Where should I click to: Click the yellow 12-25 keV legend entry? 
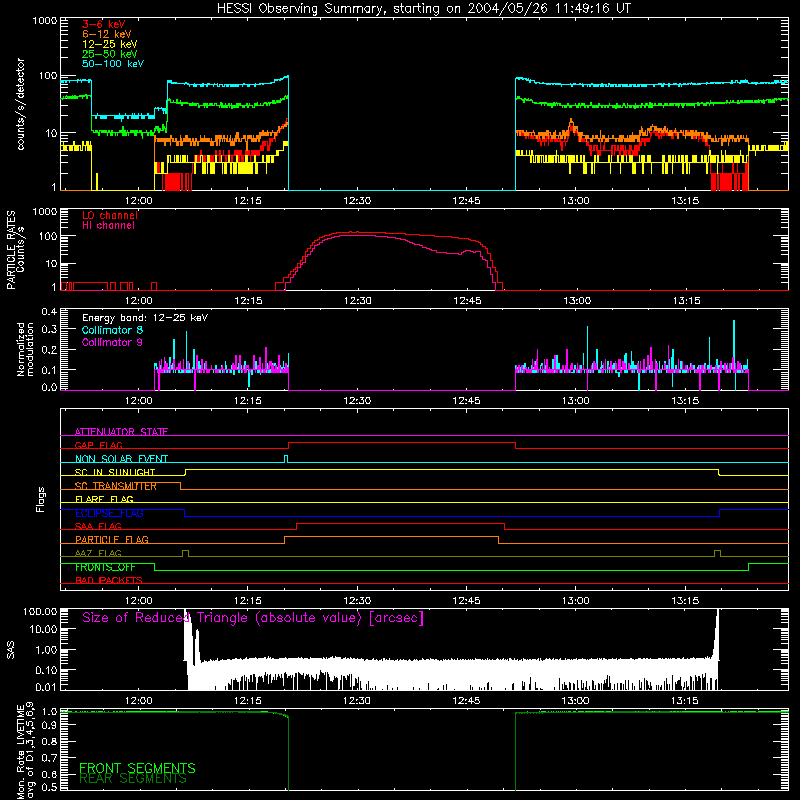[x=110, y=44]
